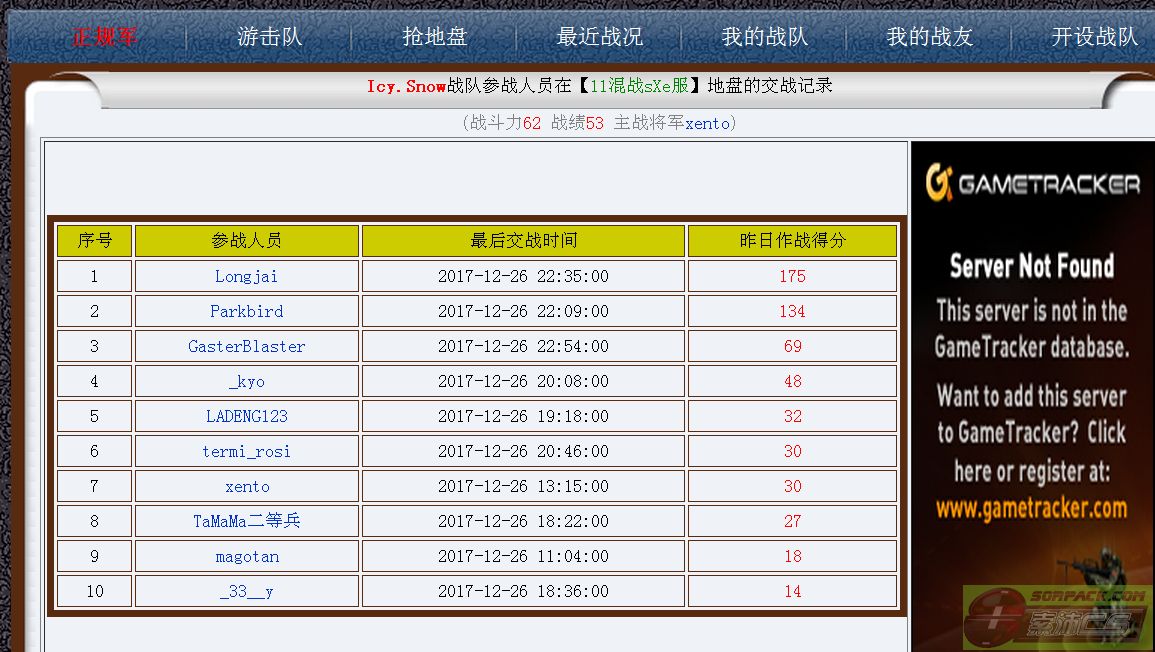Image resolution: width=1155 pixels, height=652 pixels.
Task: Click general xento in the subtitle
Action: (x=707, y=123)
